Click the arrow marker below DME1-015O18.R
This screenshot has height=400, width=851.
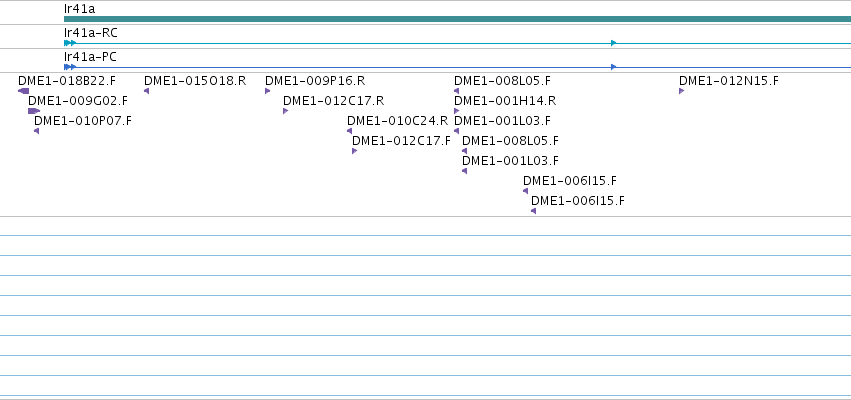pyautogui.click(x=147, y=91)
